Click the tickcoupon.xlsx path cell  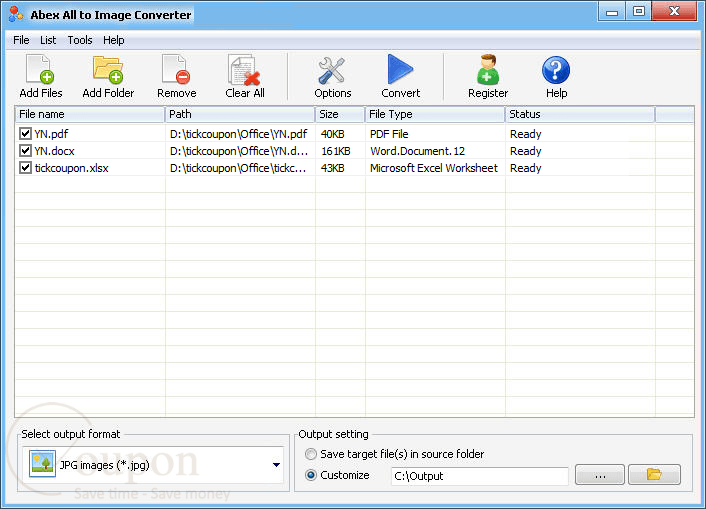point(238,168)
